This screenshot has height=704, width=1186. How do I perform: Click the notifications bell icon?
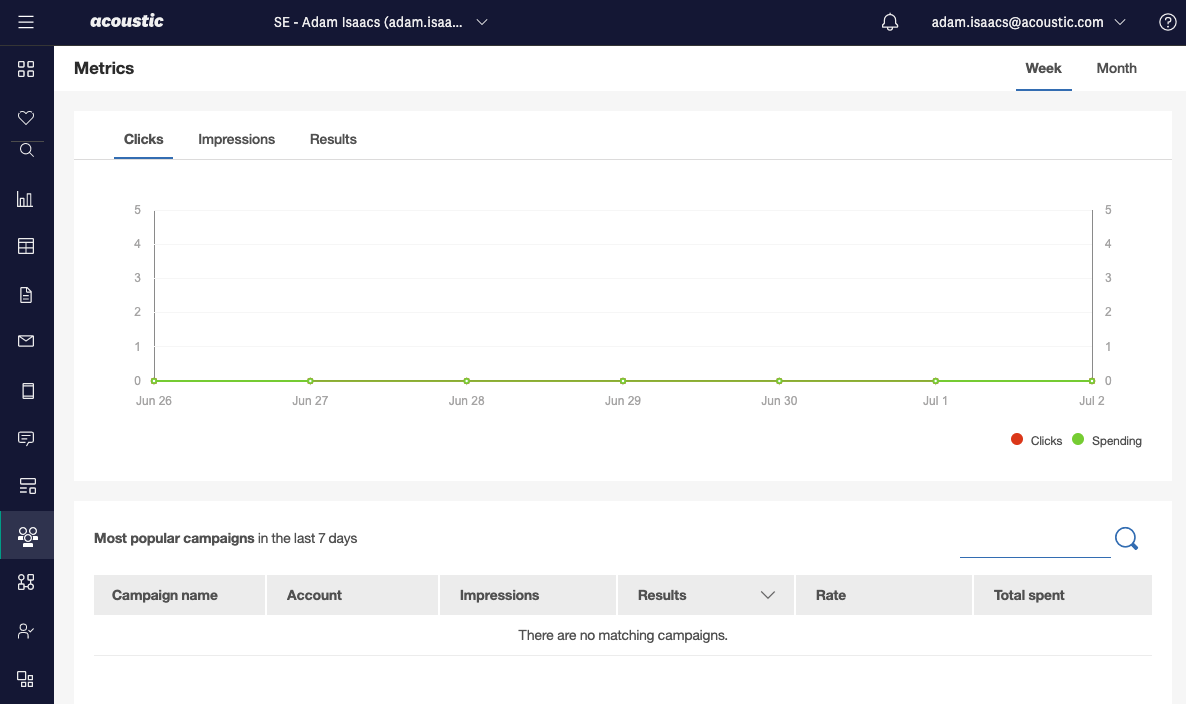[890, 22]
